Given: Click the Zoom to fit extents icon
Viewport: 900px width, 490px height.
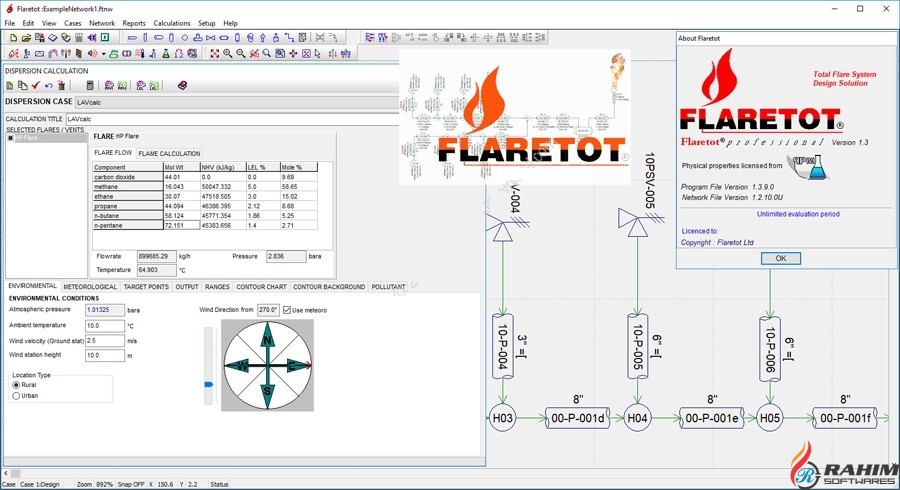Looking at the screenshot, I should tap(215, 53).
